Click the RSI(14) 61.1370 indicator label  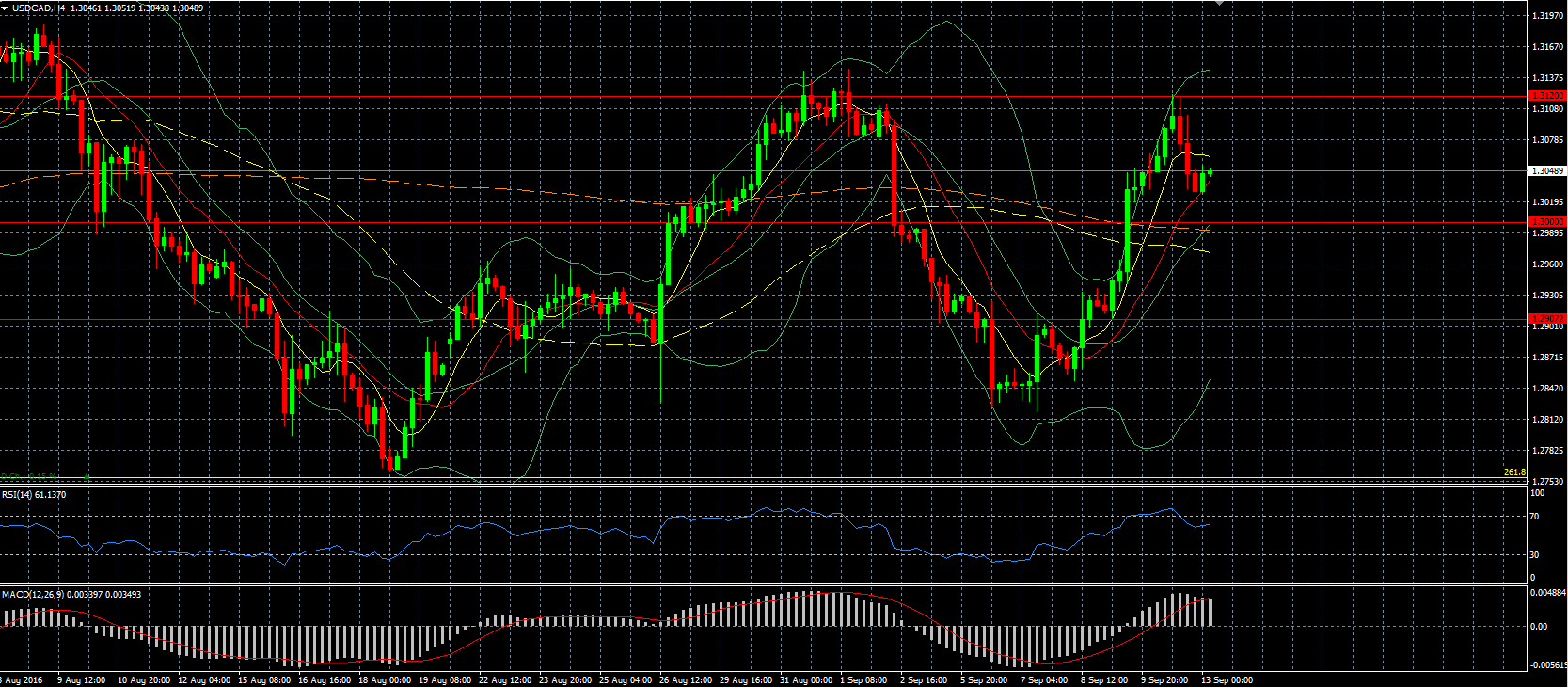point(34,495)
